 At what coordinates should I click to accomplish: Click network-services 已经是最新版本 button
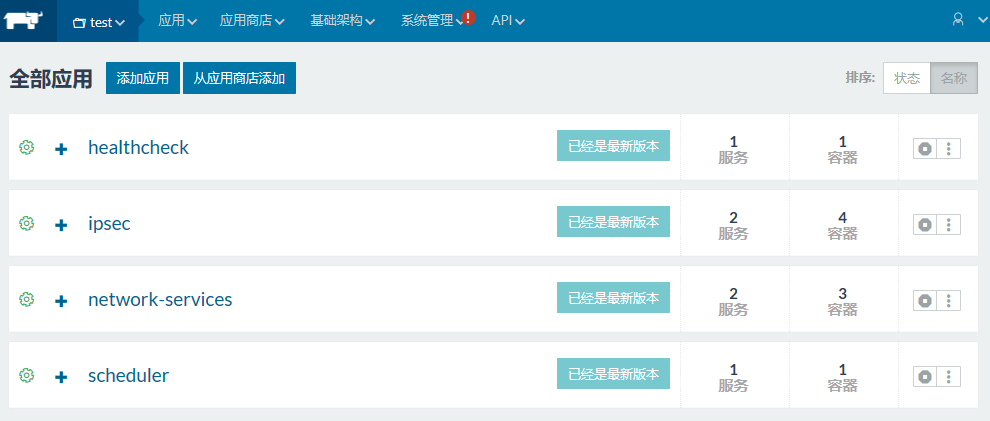613,298
